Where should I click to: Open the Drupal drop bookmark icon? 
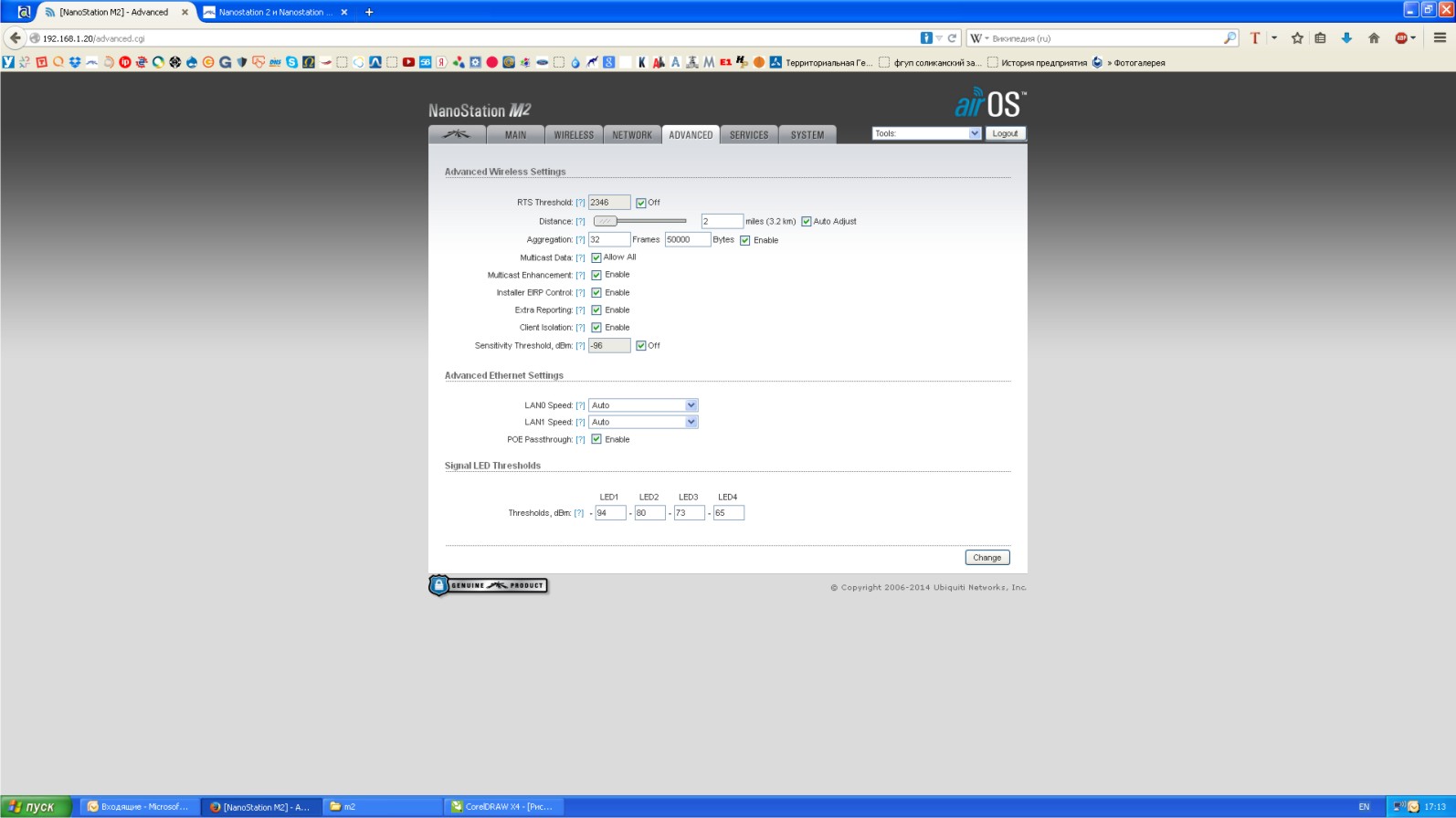tap(193, 62)
